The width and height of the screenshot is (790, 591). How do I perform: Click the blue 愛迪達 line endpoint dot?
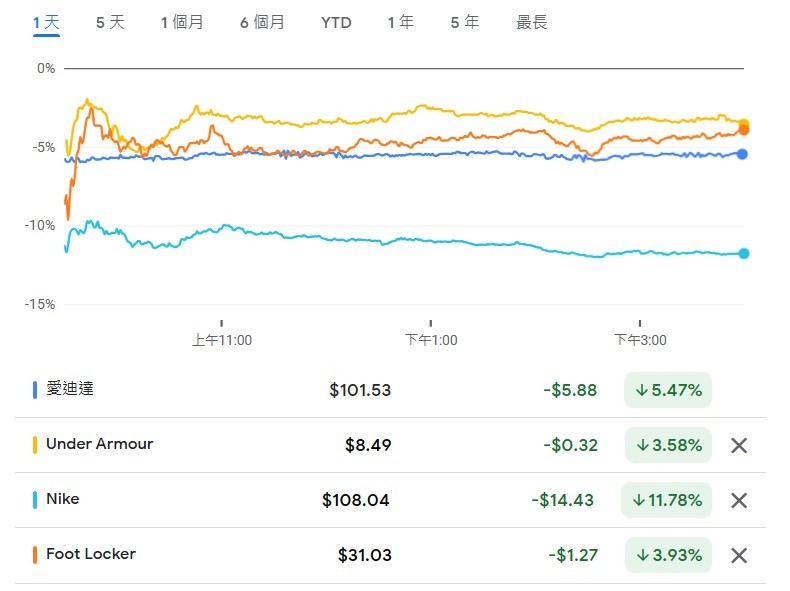742,154
